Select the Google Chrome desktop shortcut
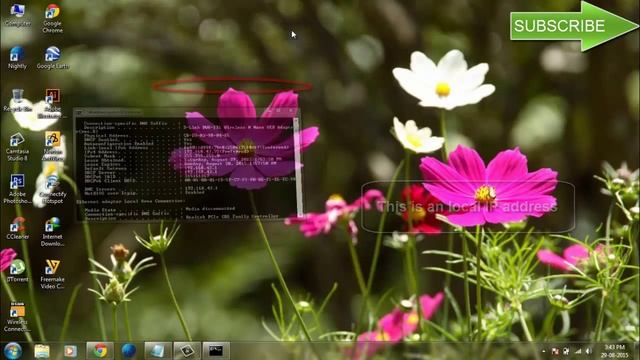The image size is (640, 360). [x=52, y=19]
